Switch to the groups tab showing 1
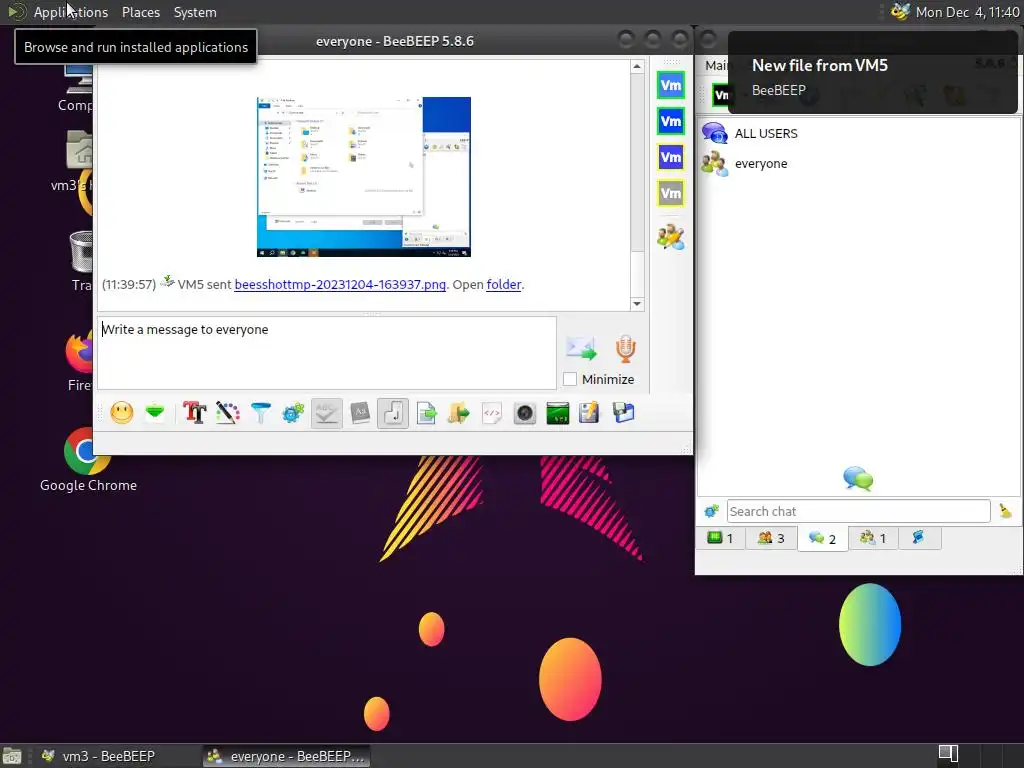This screenshot has width=1024, height=768. (x=873, y=538)
